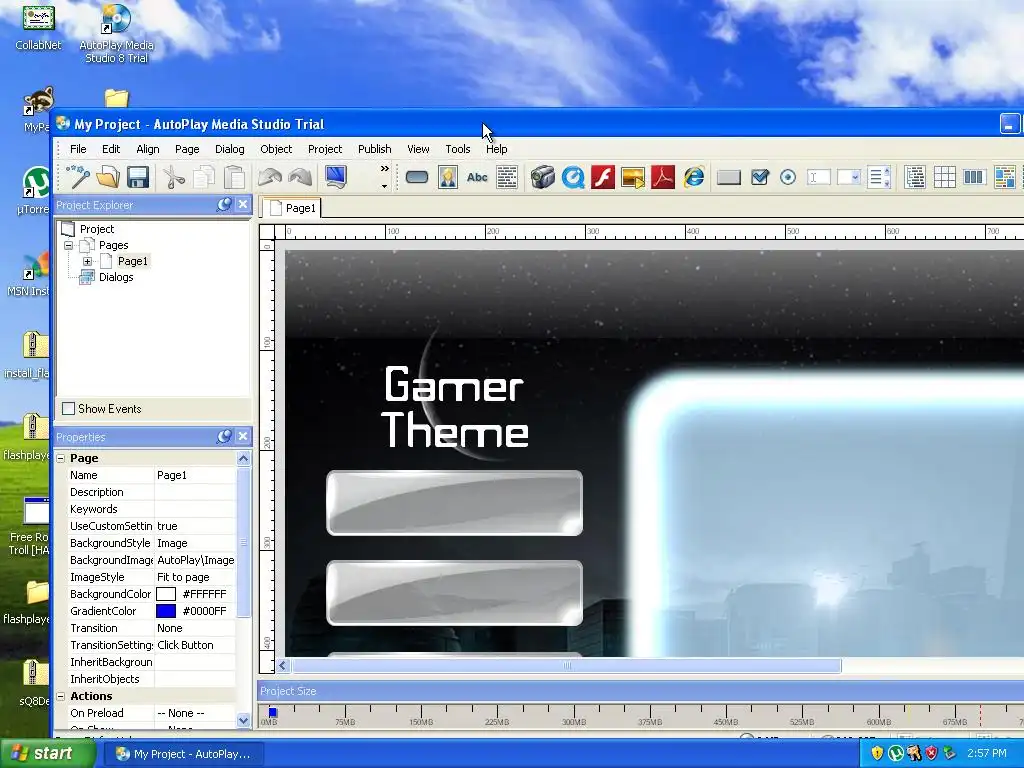Insert a Label object (Abc icon)
This screenshot has height=768, width=1024.
coord(477,177)
